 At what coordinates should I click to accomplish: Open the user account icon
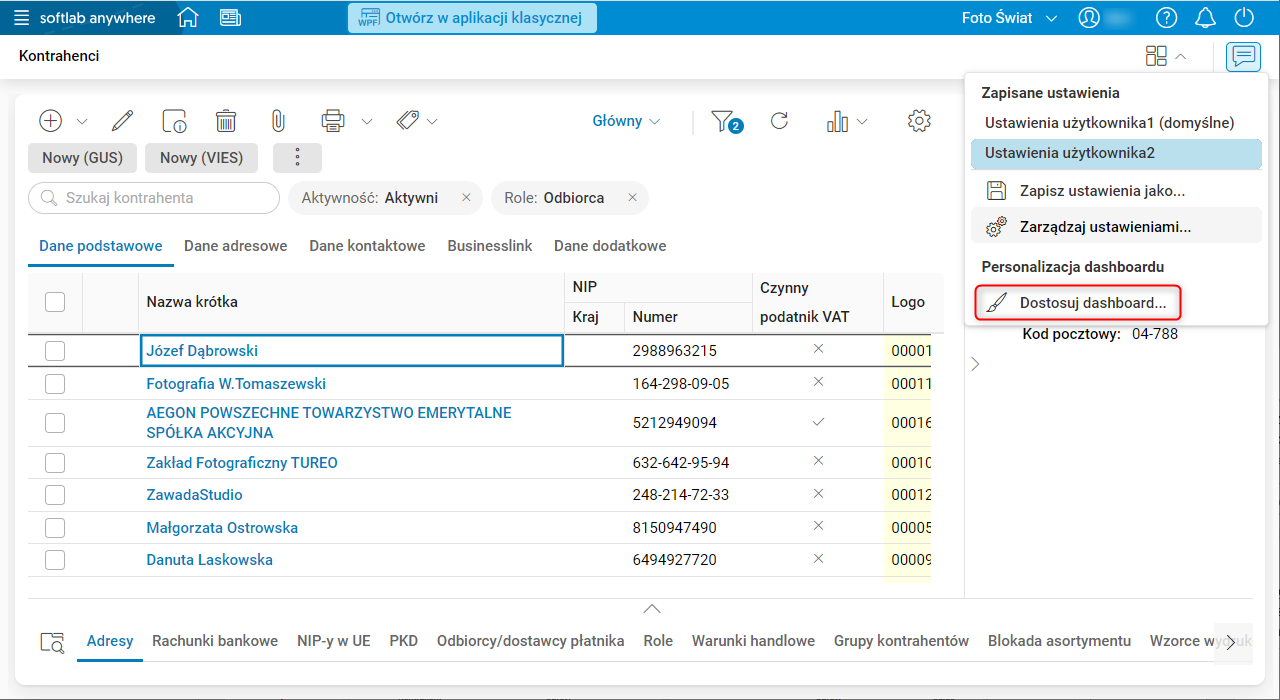tap(1089, 18)
